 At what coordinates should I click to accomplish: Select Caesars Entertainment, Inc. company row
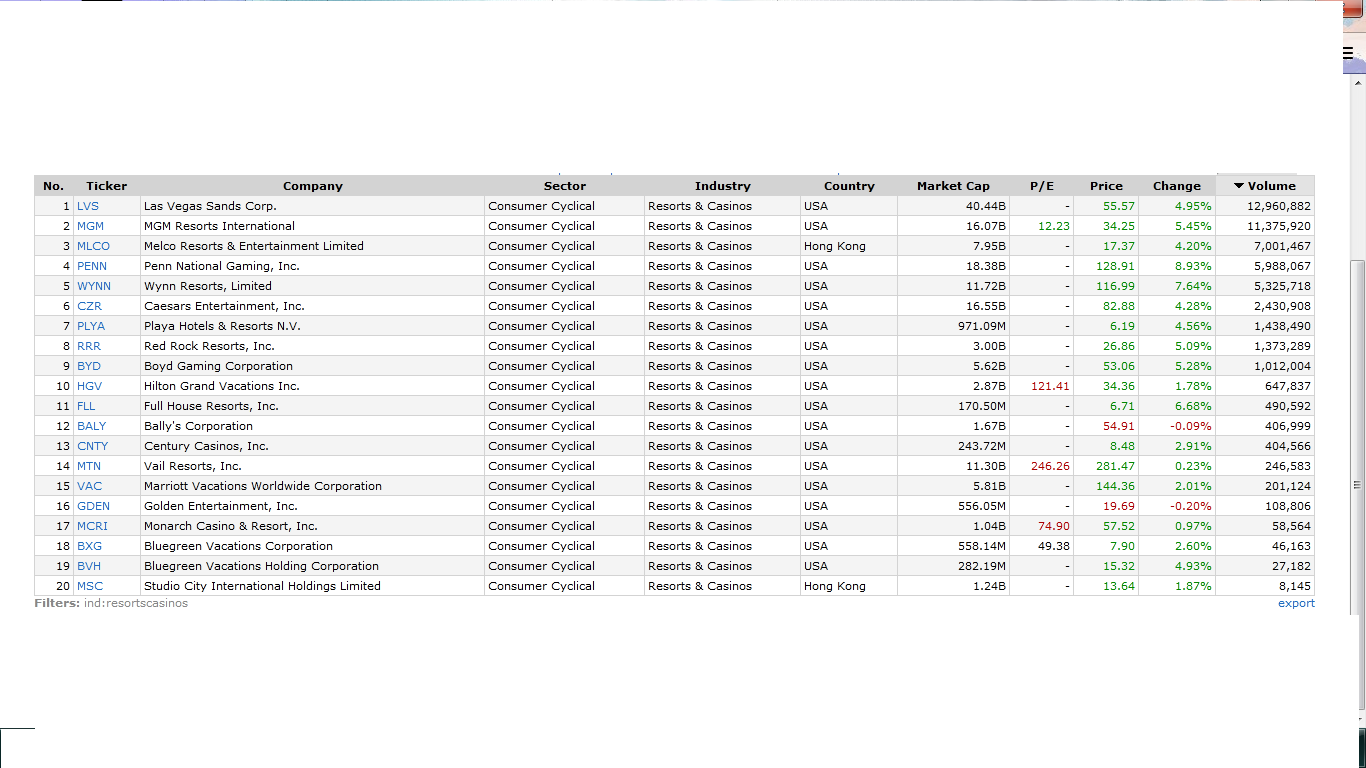224,306
